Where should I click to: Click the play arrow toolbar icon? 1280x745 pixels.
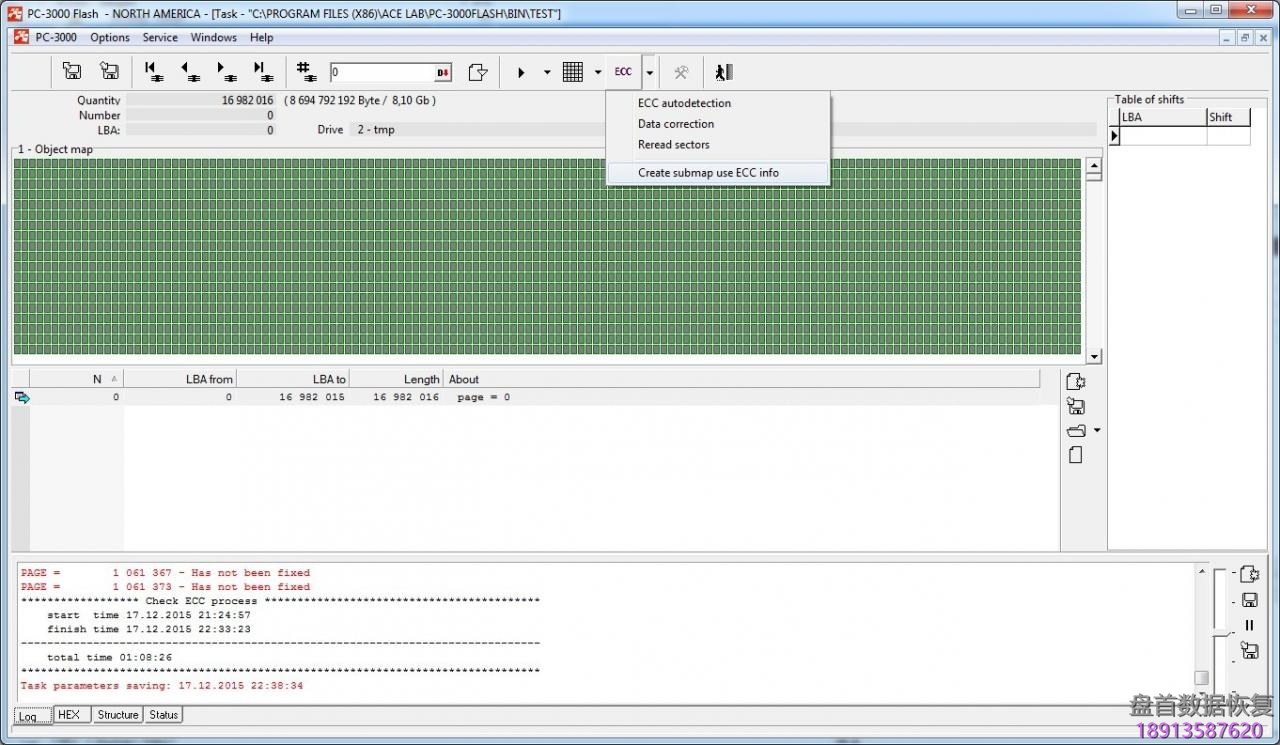coord(521,72)
